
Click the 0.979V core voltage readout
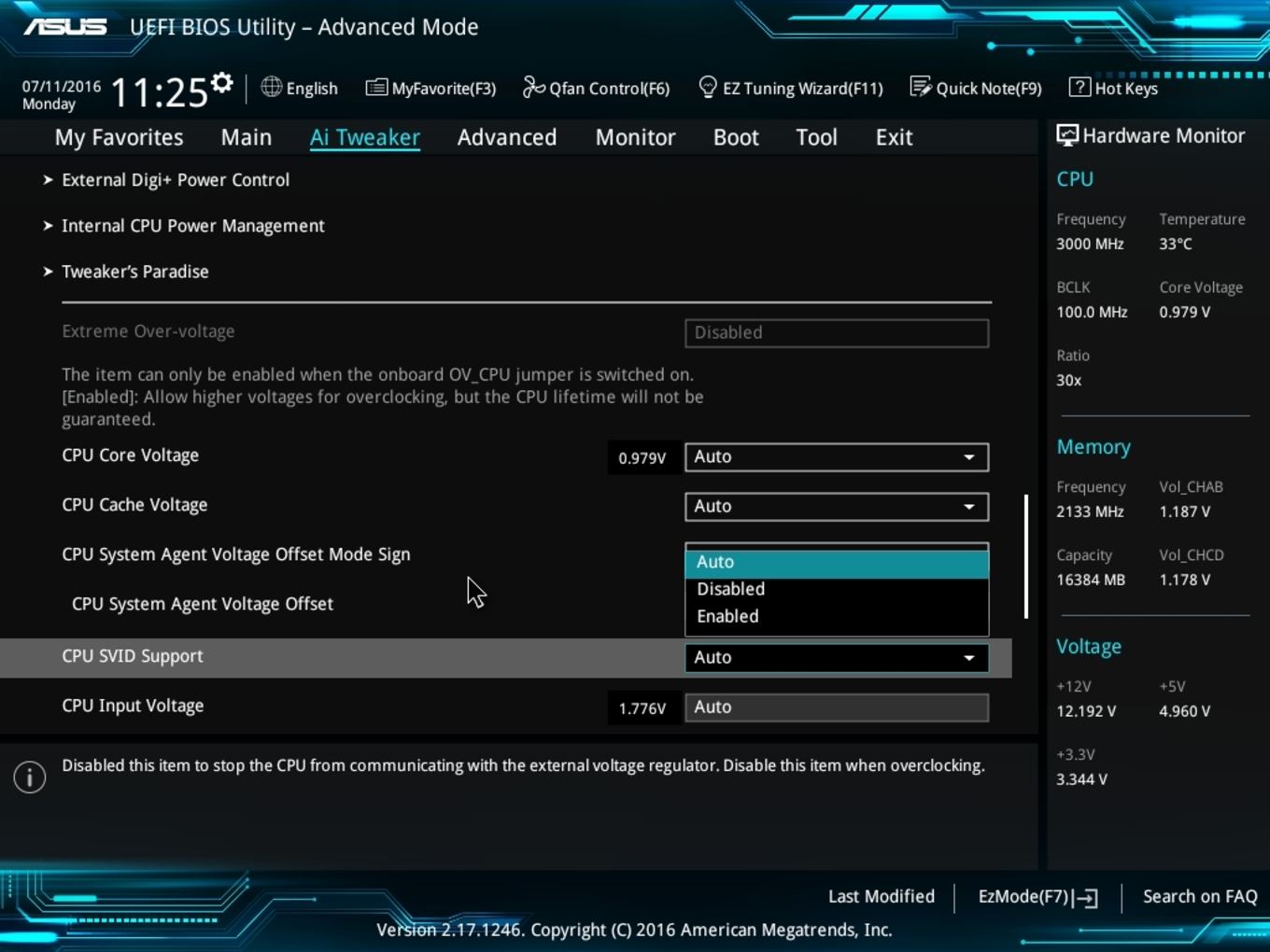coord(642,458)
